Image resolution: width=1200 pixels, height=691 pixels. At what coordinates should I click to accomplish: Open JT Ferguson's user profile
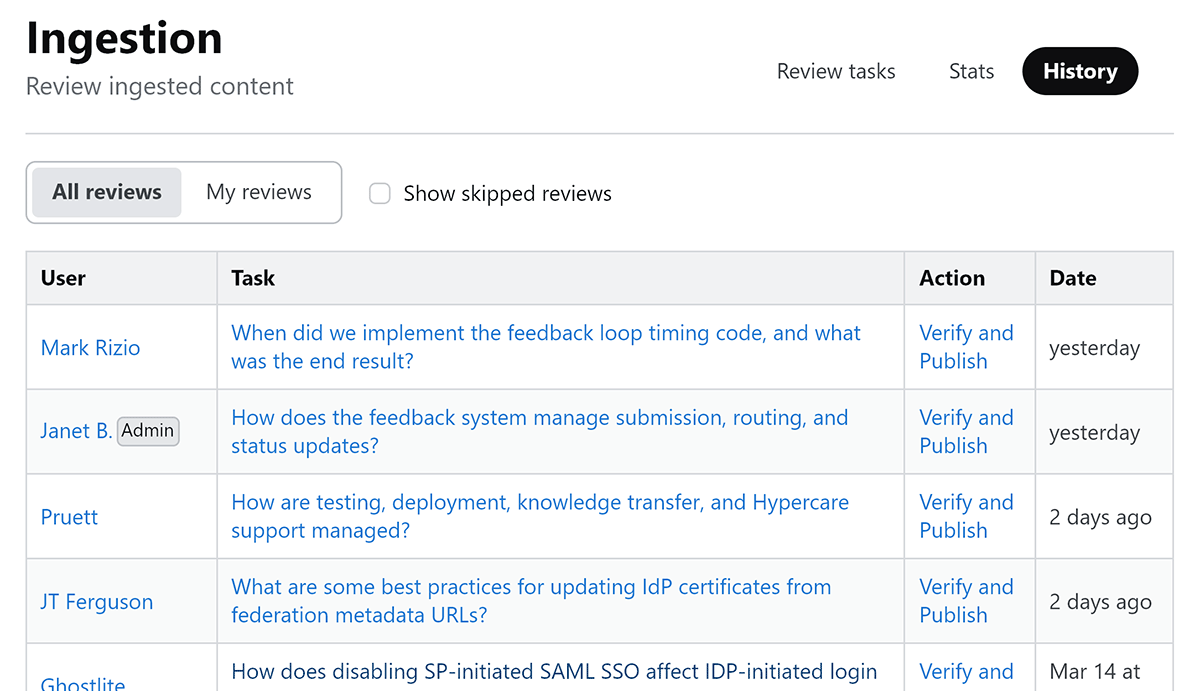coord(97,602)
